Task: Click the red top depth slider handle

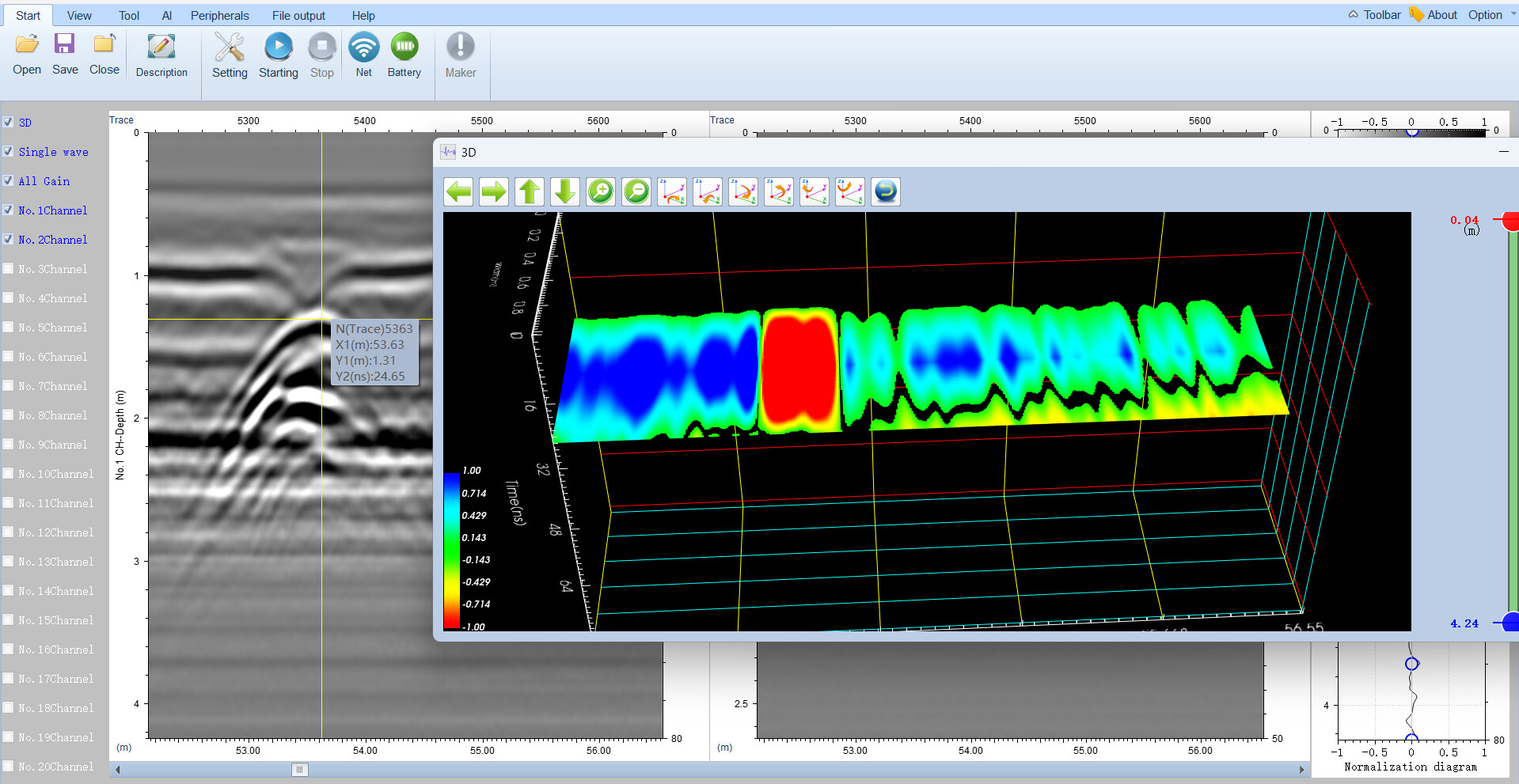Action: 1510,220
